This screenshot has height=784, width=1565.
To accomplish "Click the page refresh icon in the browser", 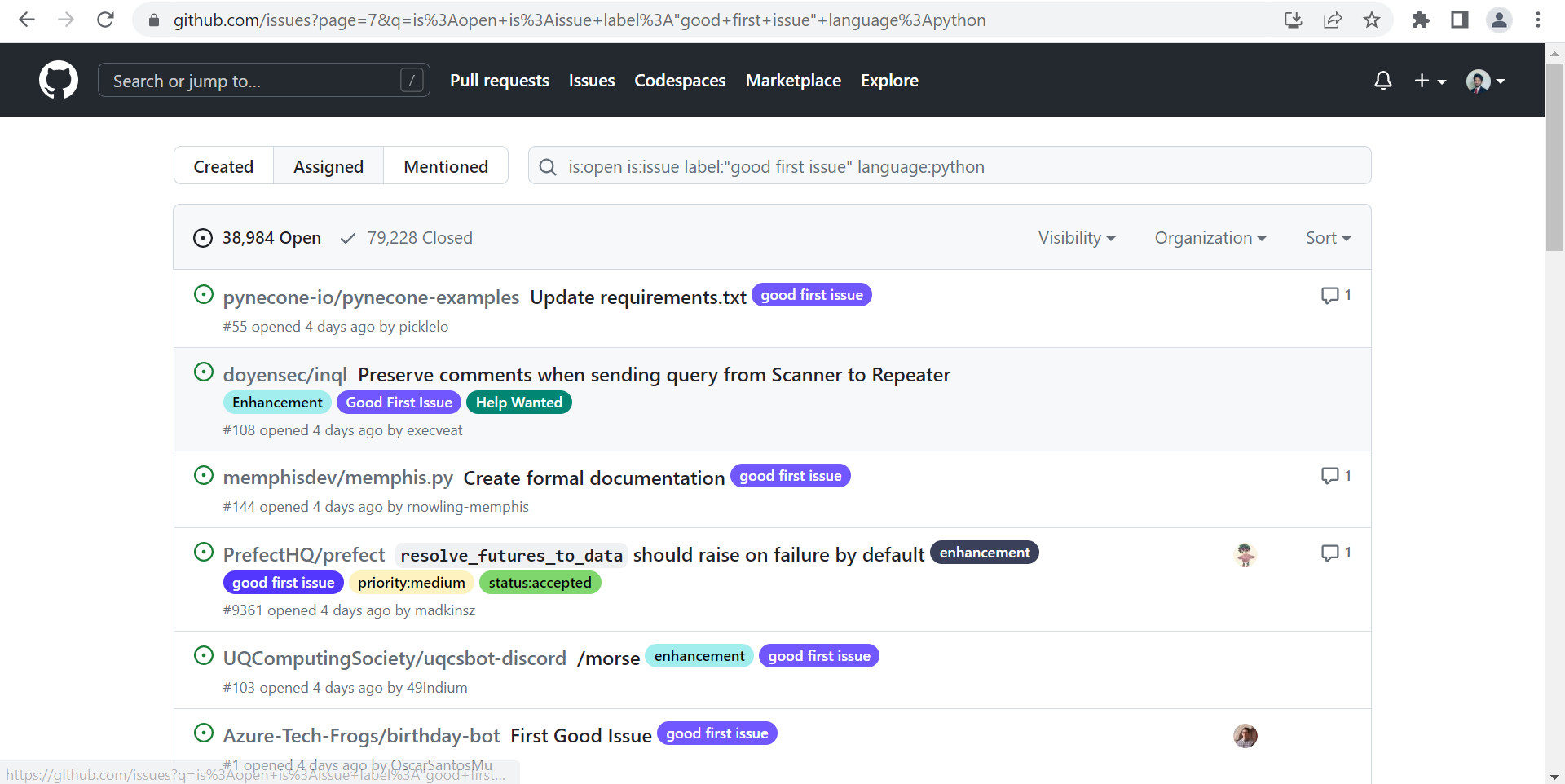I will pyautogui.click(x=105, y=20).
